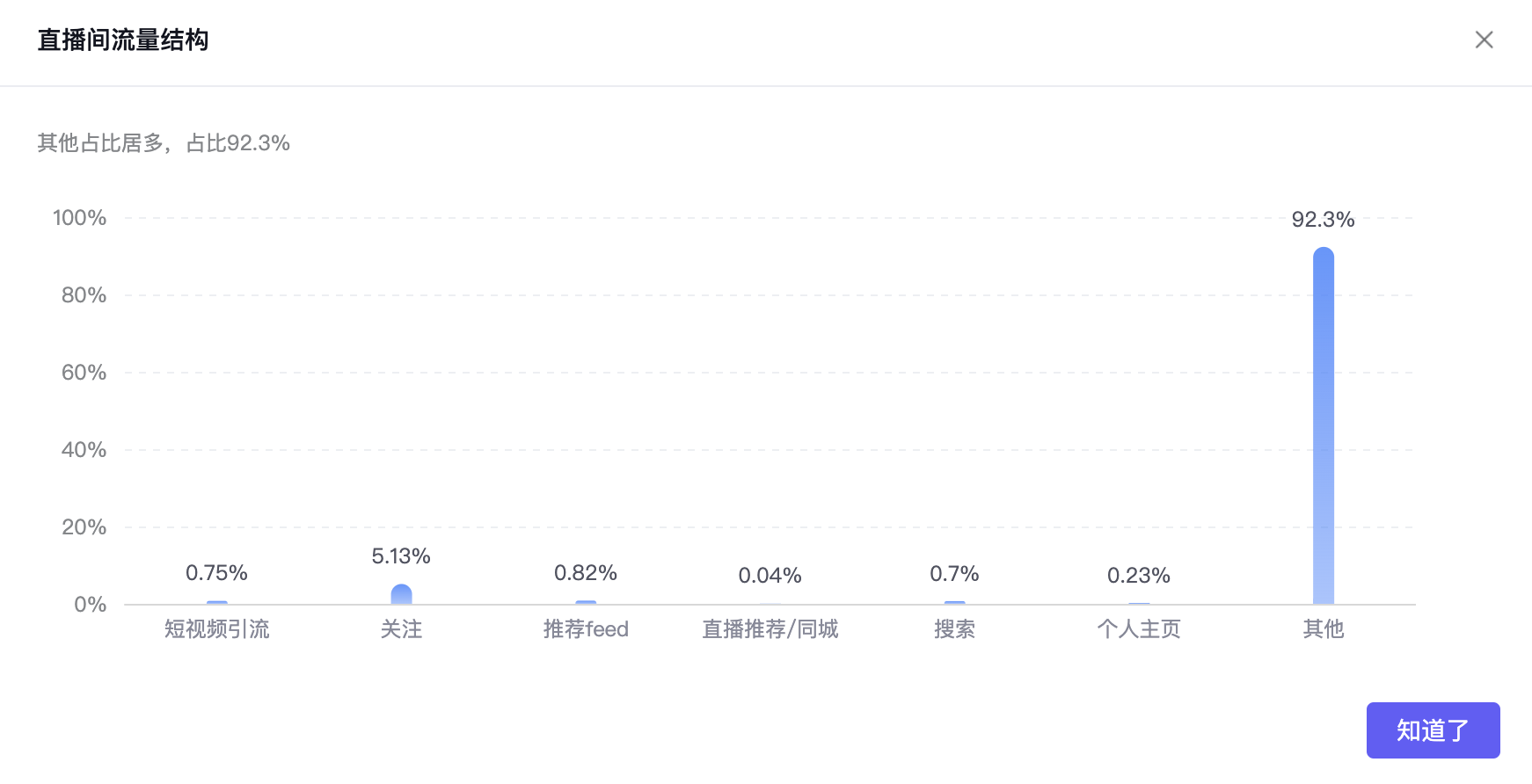Screen dimensions: 1532x784
Task: Select the 关注 axis label
Action: (x=401, y=629)
